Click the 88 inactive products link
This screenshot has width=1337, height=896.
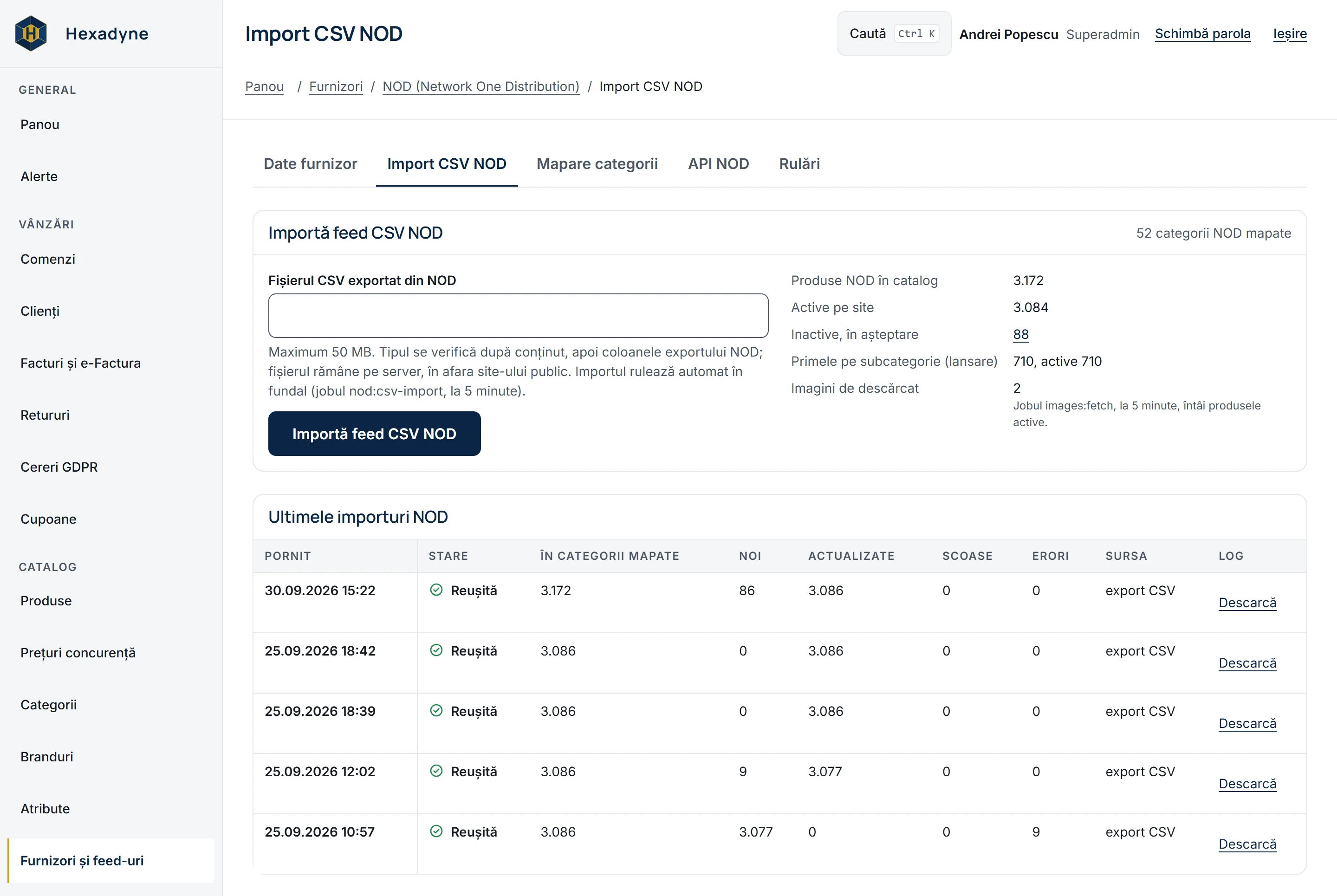point(1020,334)
